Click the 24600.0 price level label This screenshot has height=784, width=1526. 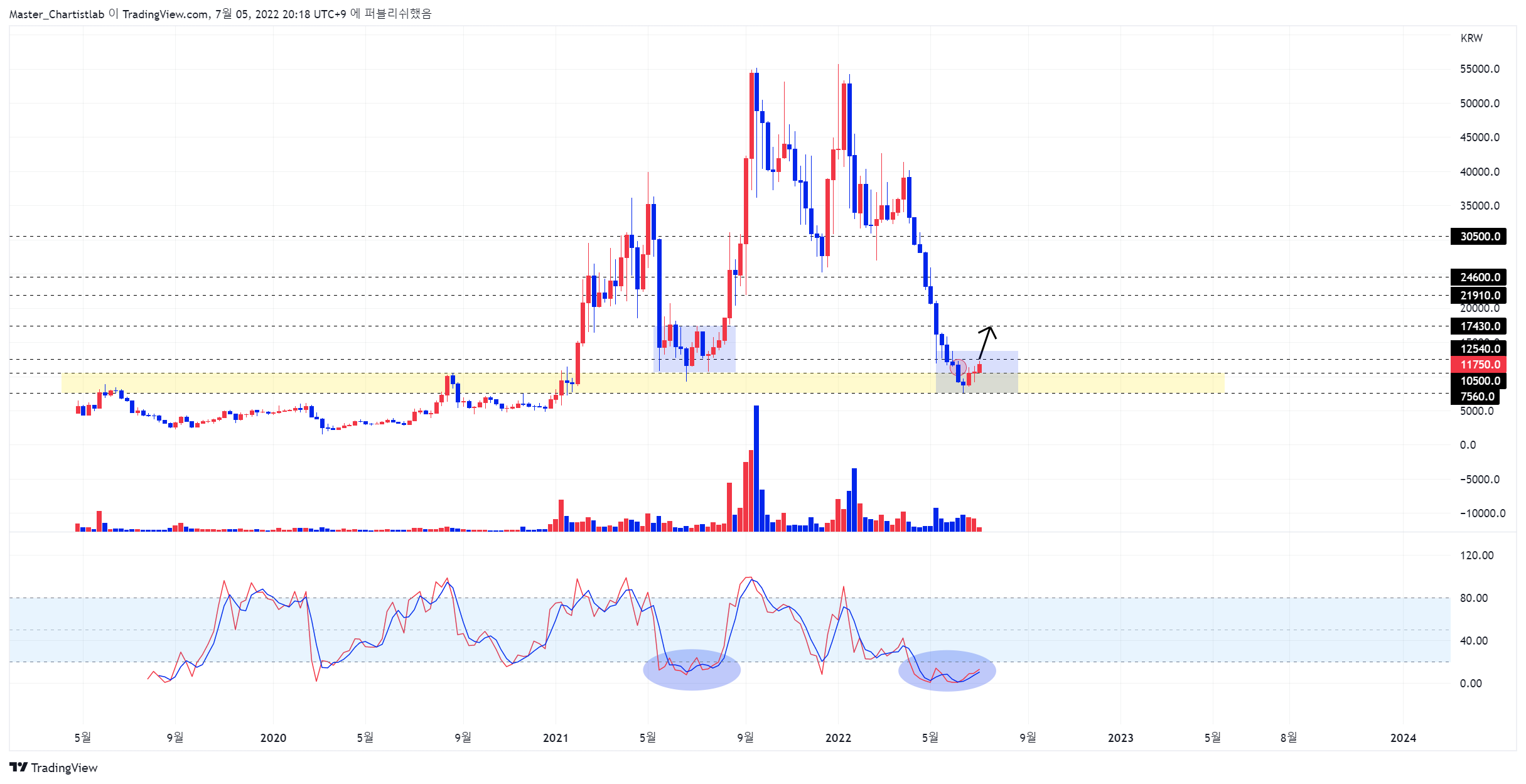[1478, 277]
